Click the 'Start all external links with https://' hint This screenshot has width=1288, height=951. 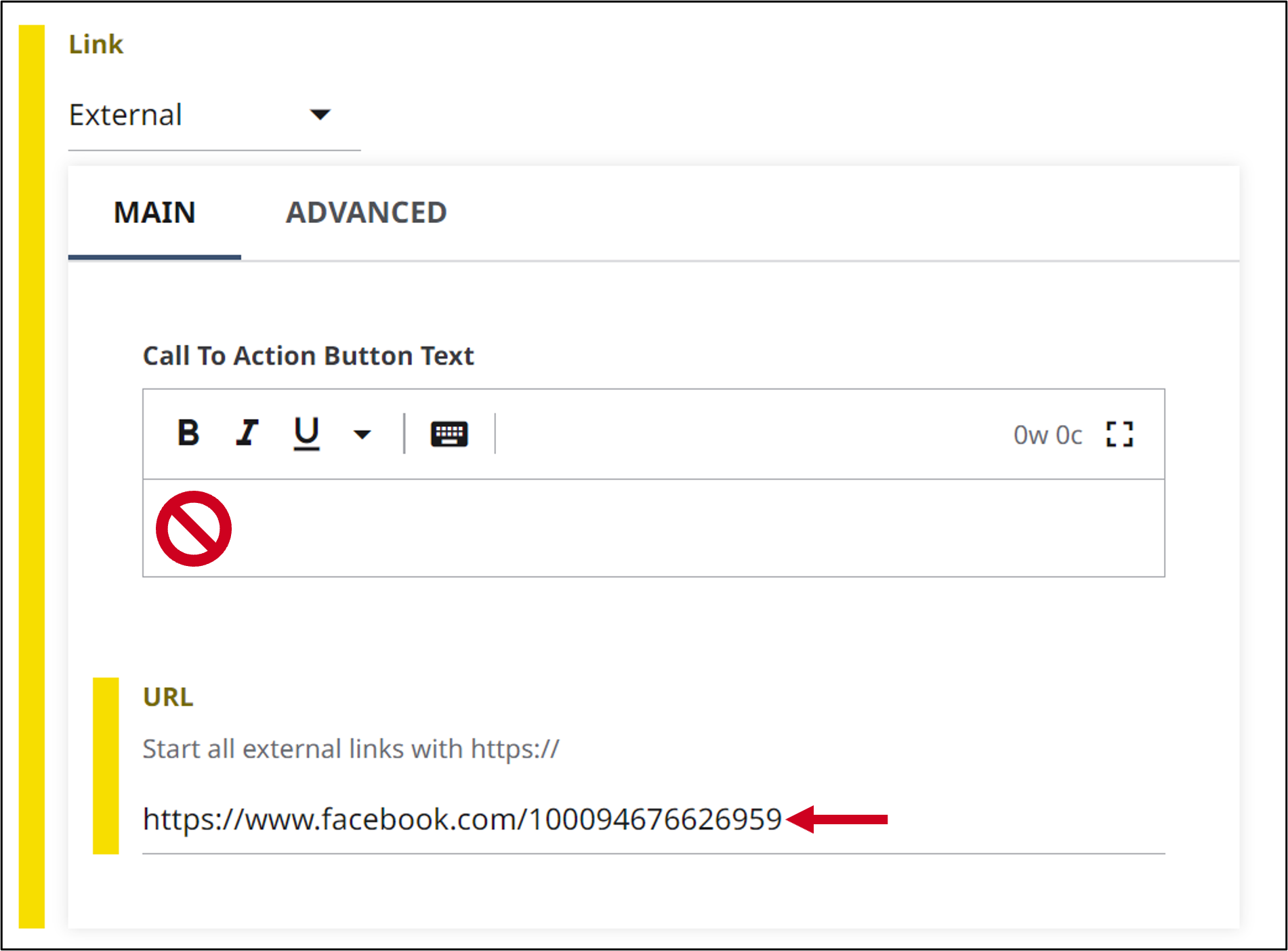[351, 749]
